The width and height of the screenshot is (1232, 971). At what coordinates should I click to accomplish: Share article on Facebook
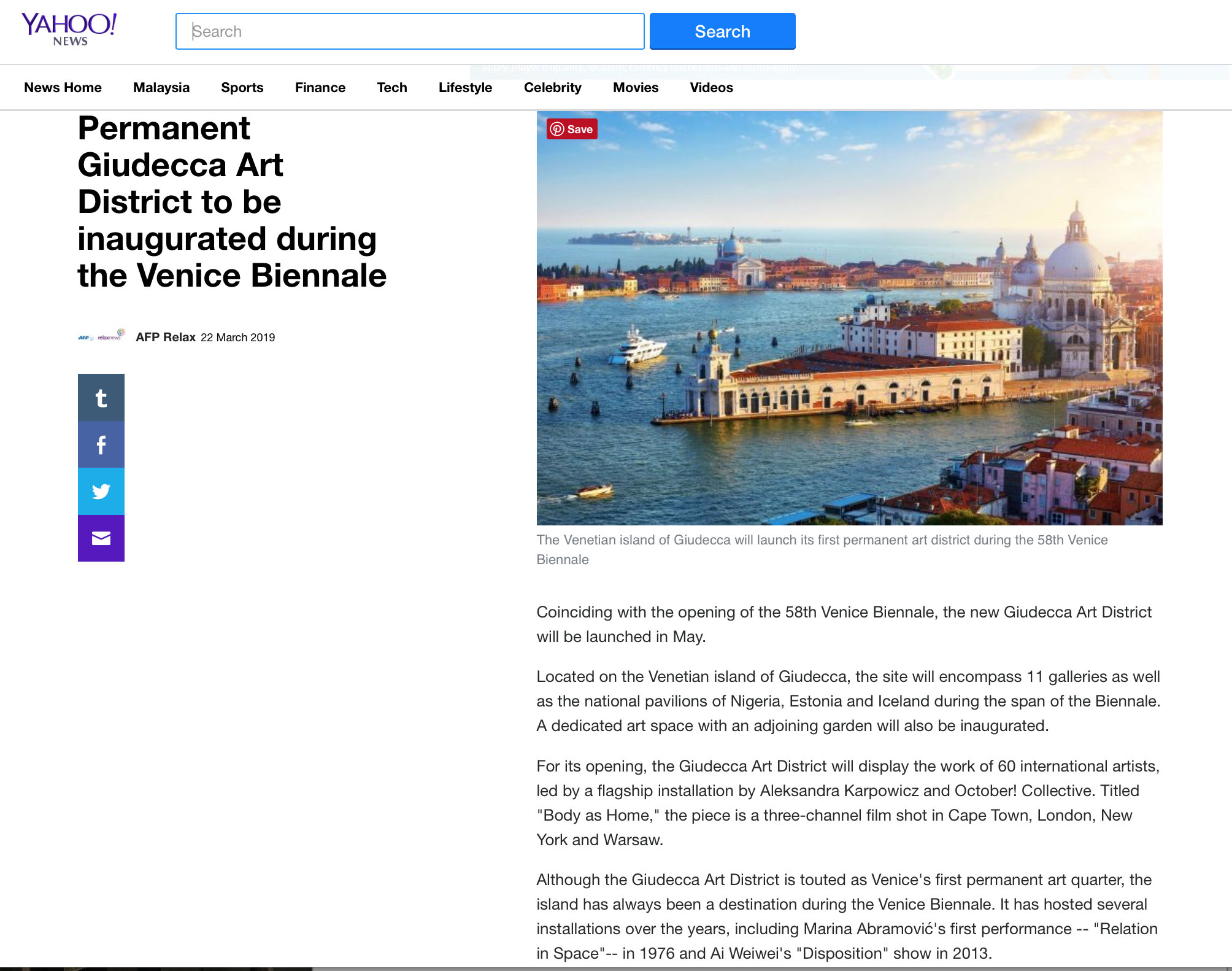click(101, 444)
